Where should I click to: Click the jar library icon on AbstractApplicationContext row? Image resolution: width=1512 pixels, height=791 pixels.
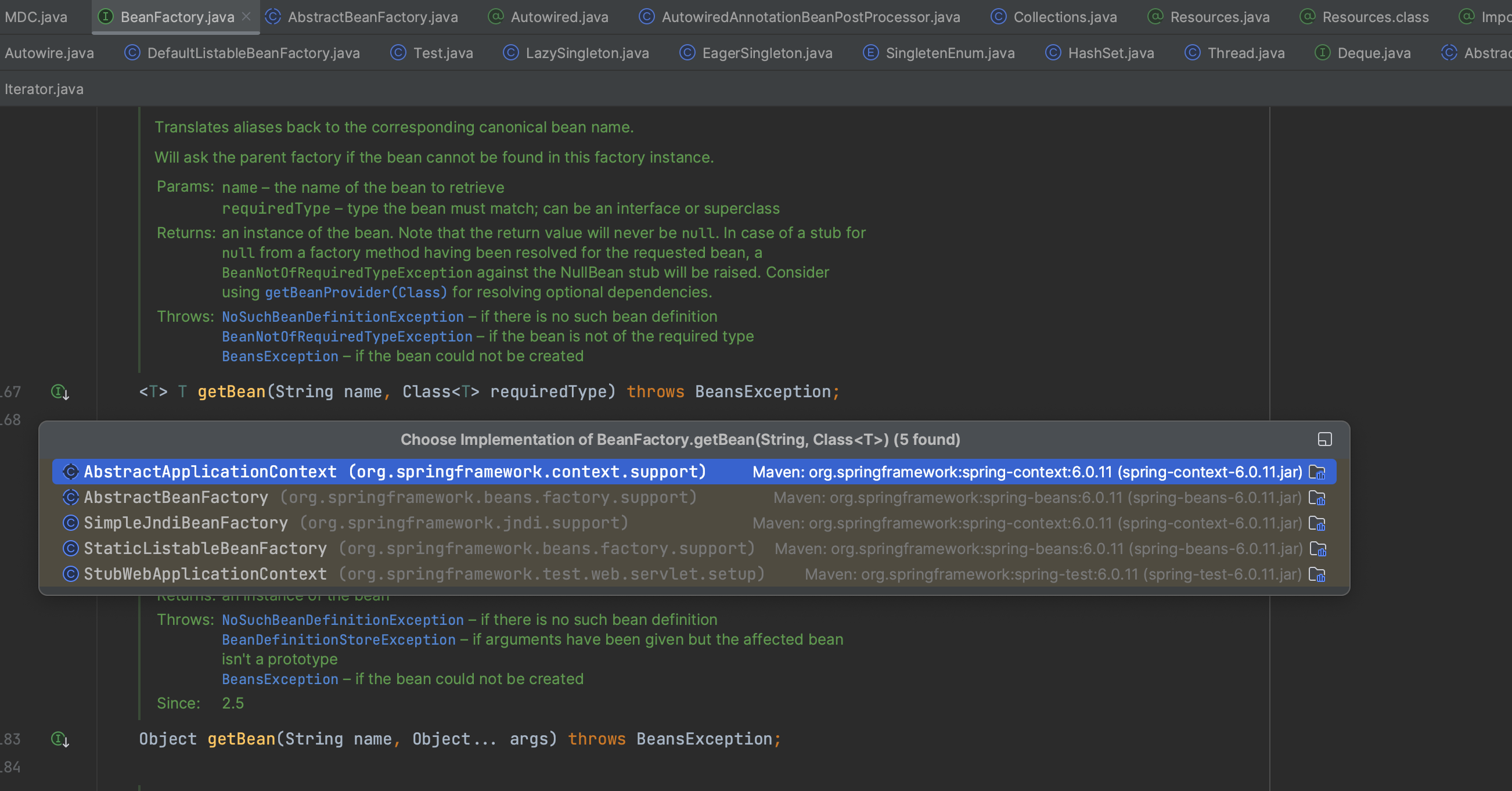pos(1316,472)
